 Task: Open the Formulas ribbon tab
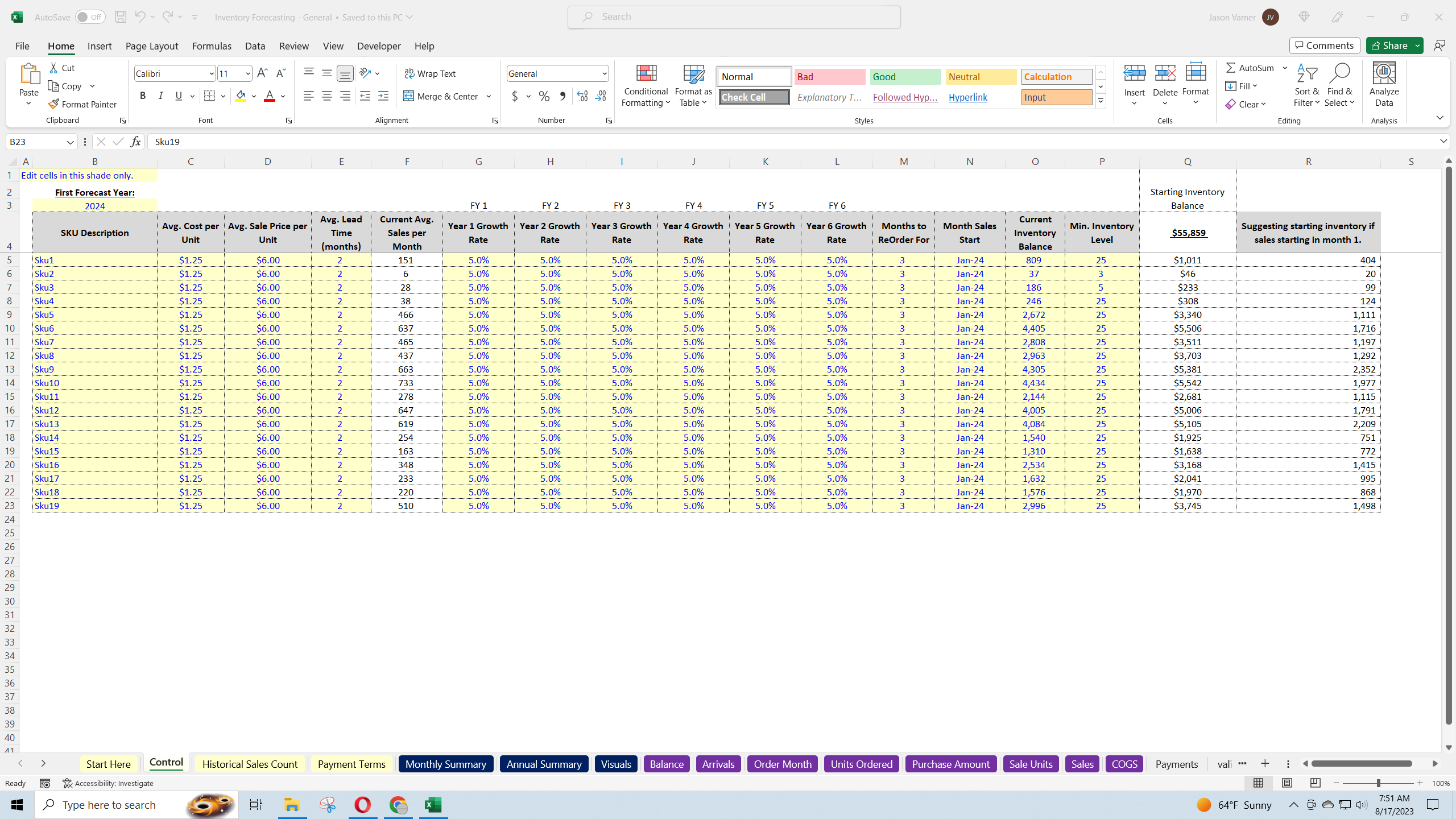click(x=212, y=46)
